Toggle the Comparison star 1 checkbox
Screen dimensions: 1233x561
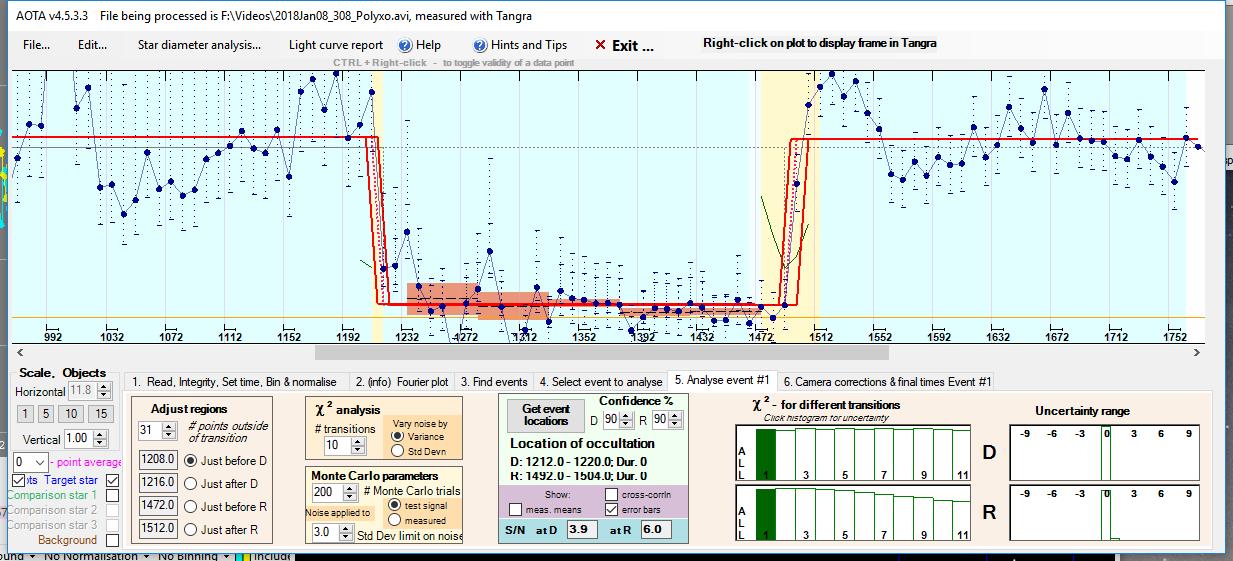coord(113,496)
